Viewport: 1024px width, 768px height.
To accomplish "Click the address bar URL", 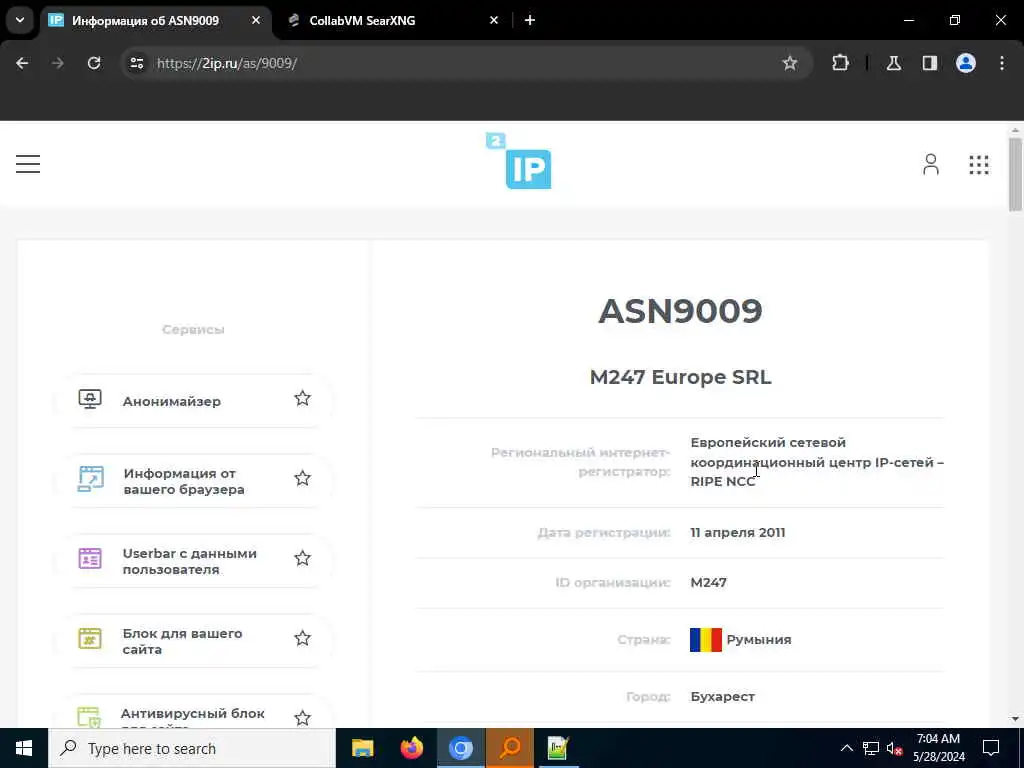I will click(227, 63).
